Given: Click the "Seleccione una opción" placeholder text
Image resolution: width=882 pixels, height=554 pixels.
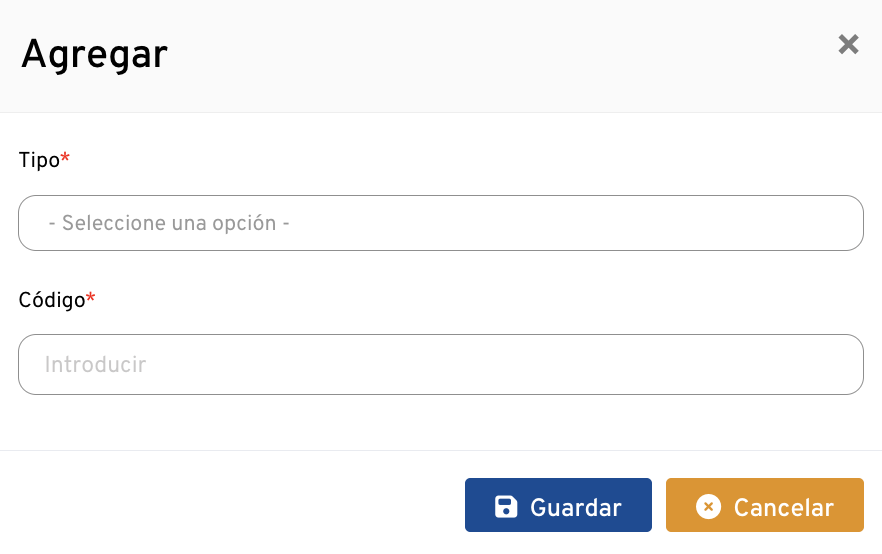Looking at the screenshot, I should click(x=169, y=223).
